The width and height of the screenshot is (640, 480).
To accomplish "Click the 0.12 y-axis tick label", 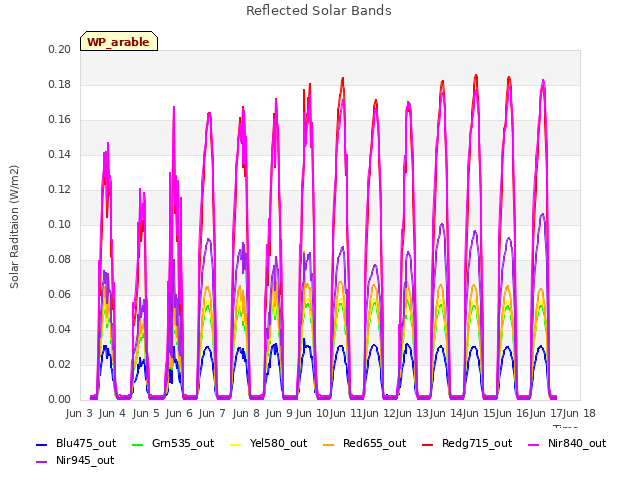I will click(x=60, y=190).
